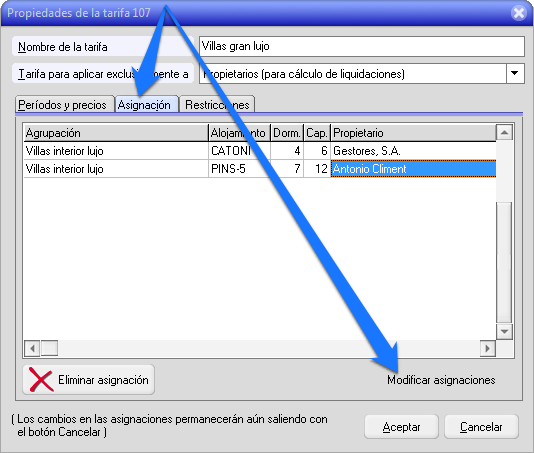Click the Dorm. value 4 cell
The height and width of the screenshot is (453, 534).
tap(287, 151)
